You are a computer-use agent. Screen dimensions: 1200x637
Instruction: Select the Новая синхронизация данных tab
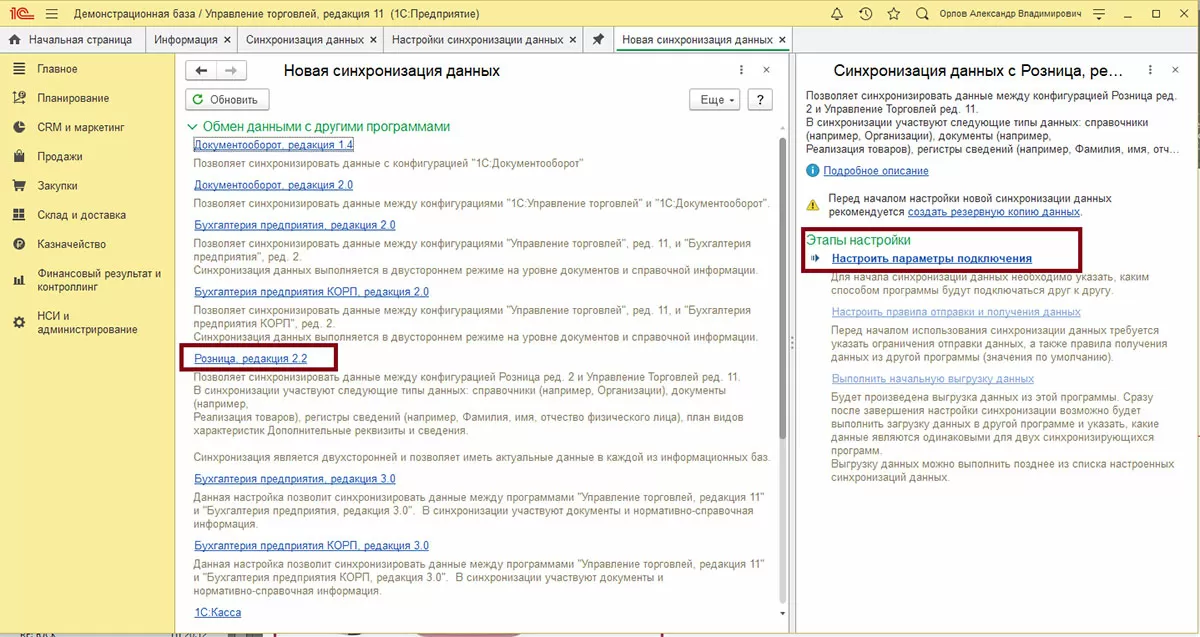tap(697, 39)
